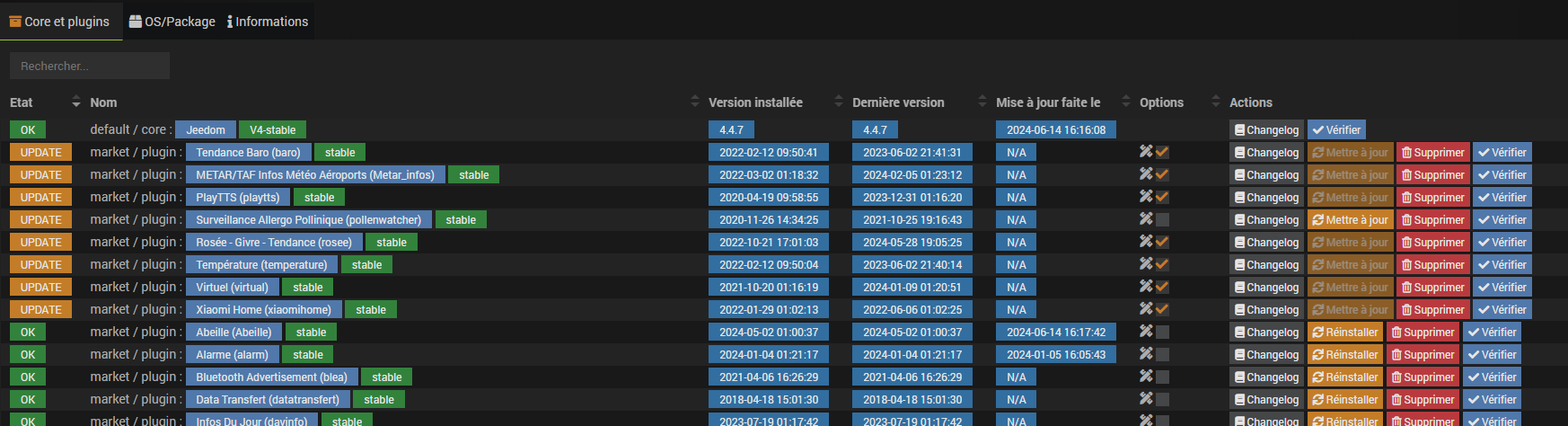
Task: Sort the table by Etat column arrow
Action: click(76, 102)
